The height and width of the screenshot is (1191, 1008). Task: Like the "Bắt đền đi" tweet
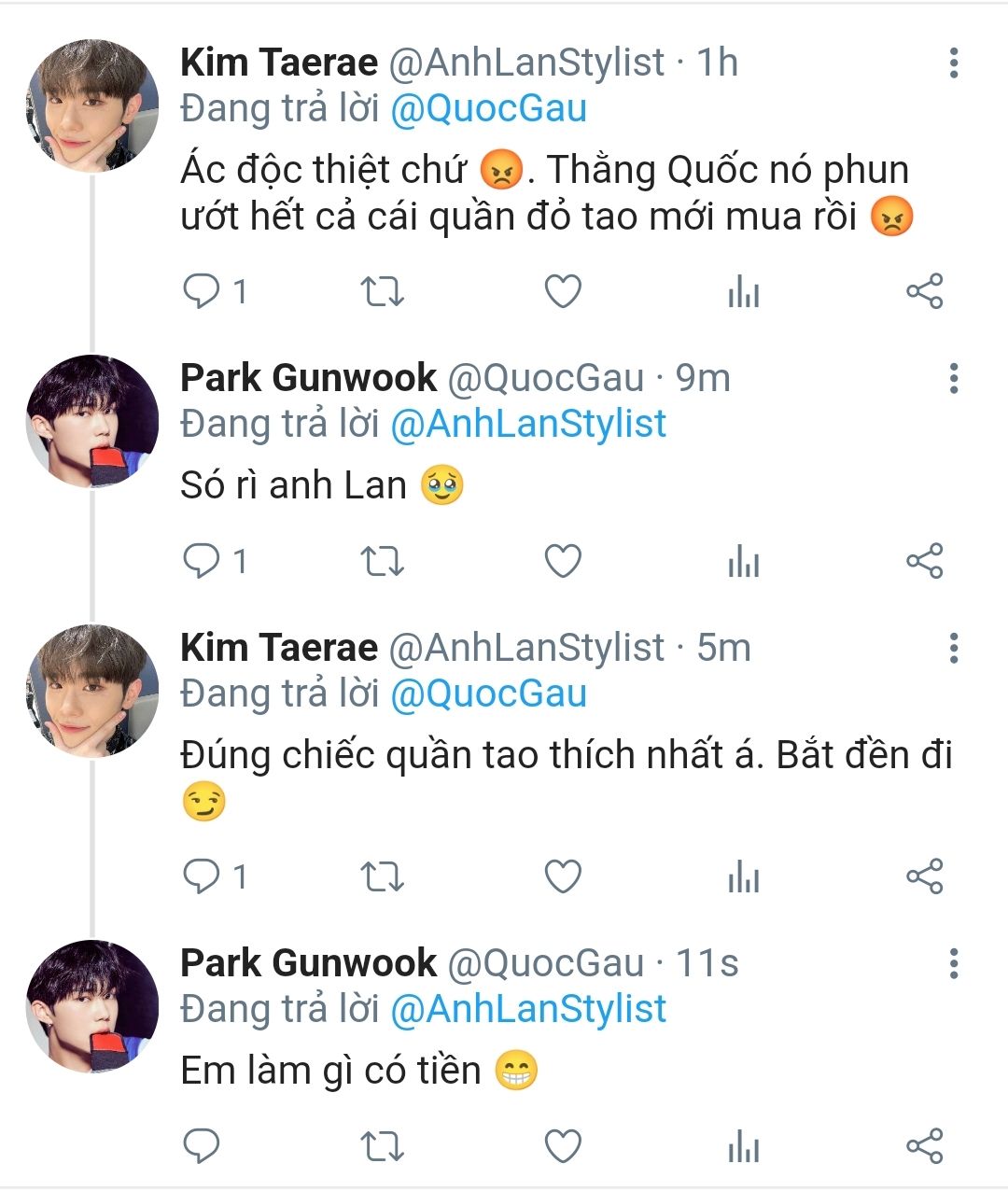coord(563,876)
